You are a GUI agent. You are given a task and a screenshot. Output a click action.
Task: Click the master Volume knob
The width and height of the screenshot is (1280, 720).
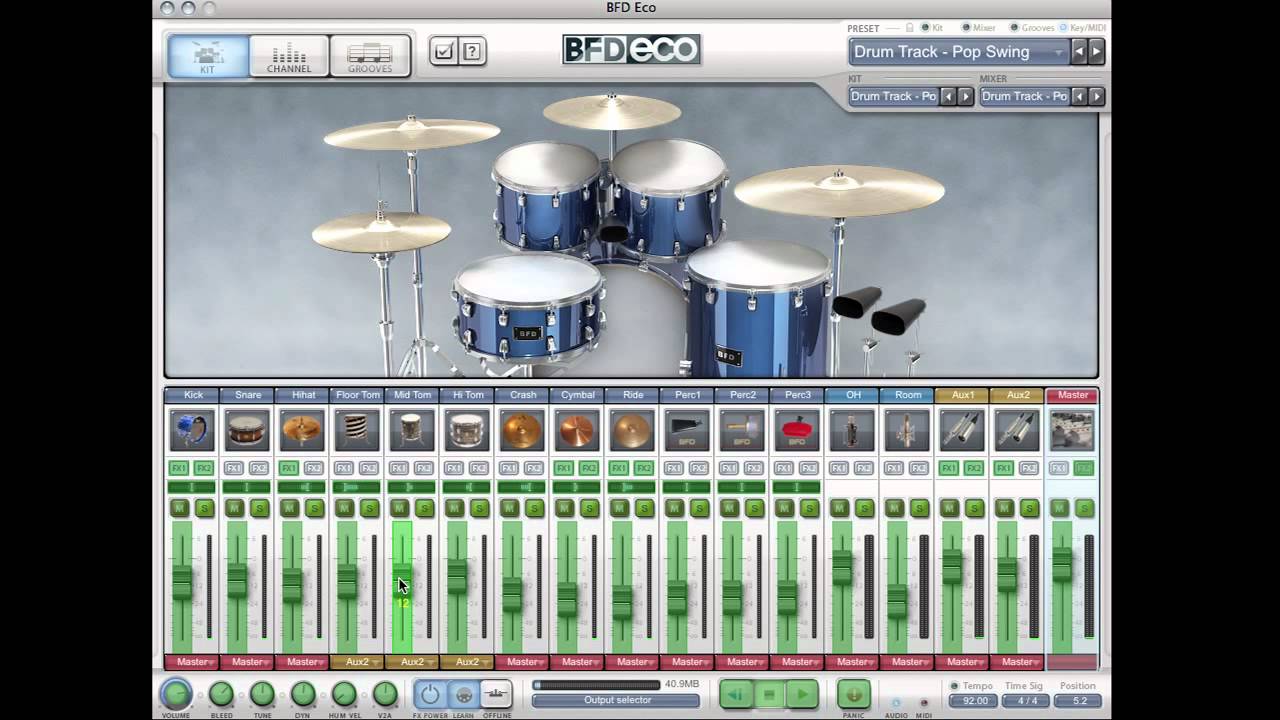(x=176, y=694)
